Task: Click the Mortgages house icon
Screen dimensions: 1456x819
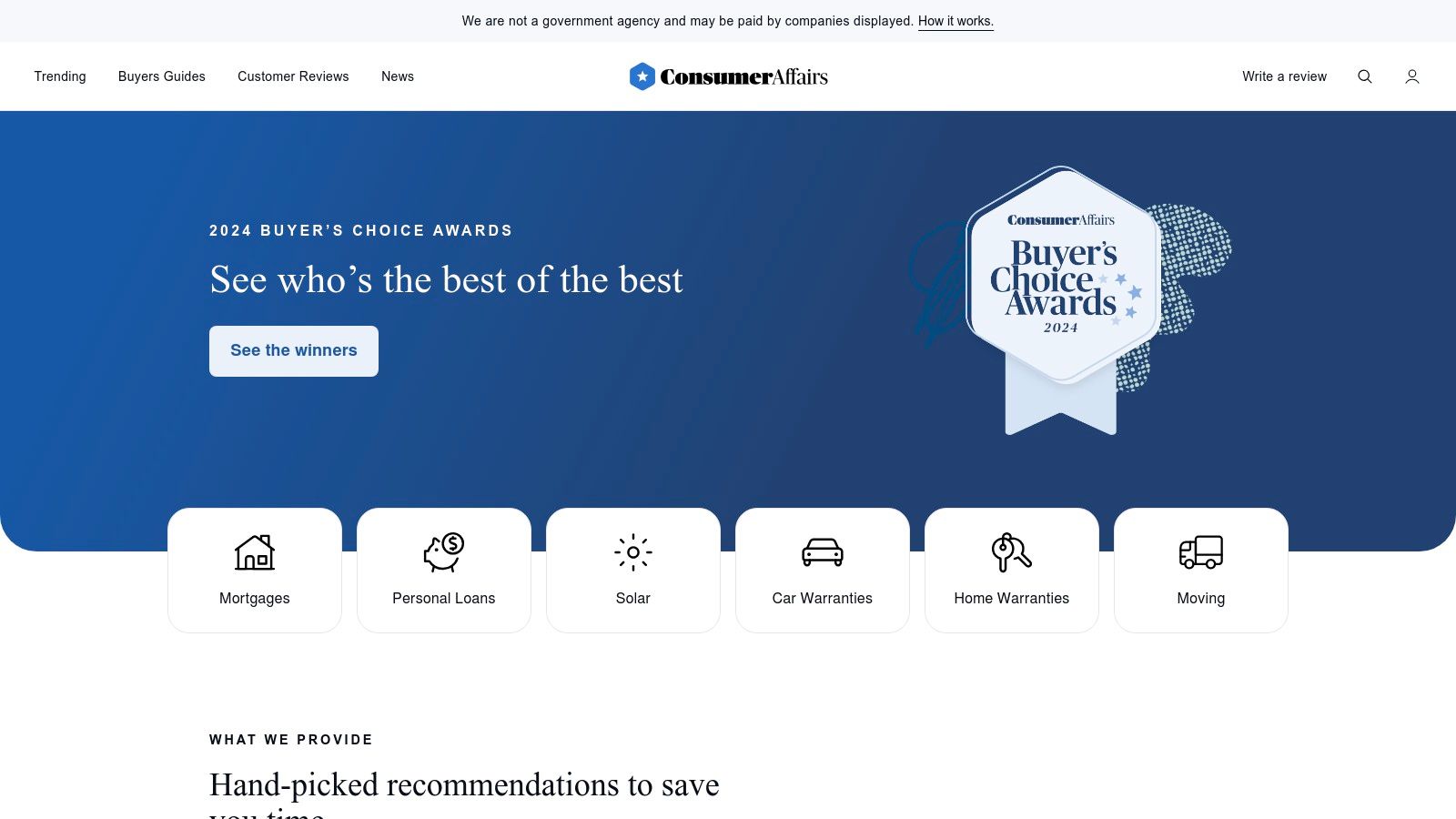Action: tap(255, 552)
